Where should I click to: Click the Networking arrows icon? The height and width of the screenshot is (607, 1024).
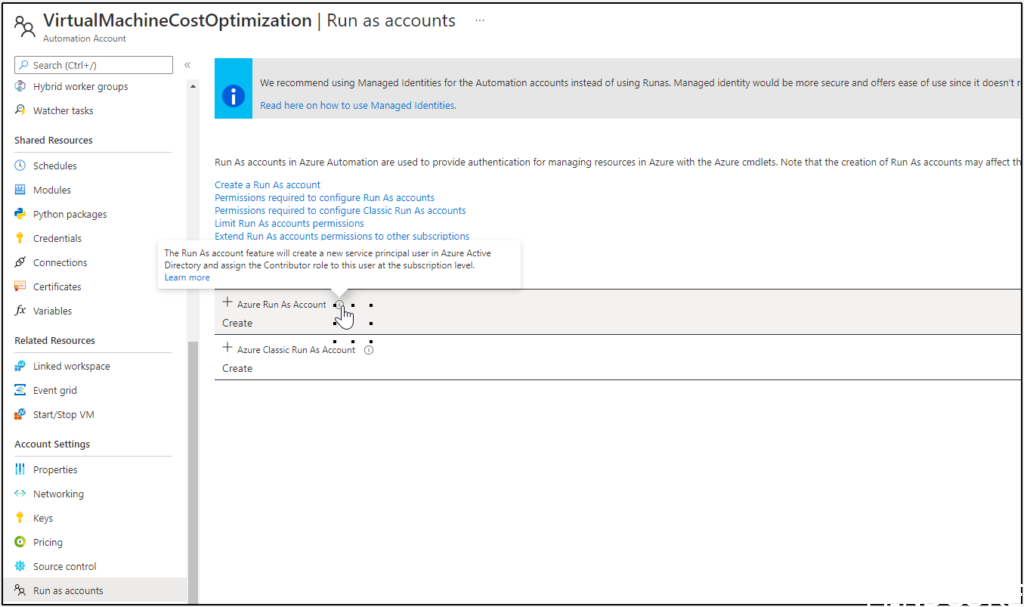point(20,494)
